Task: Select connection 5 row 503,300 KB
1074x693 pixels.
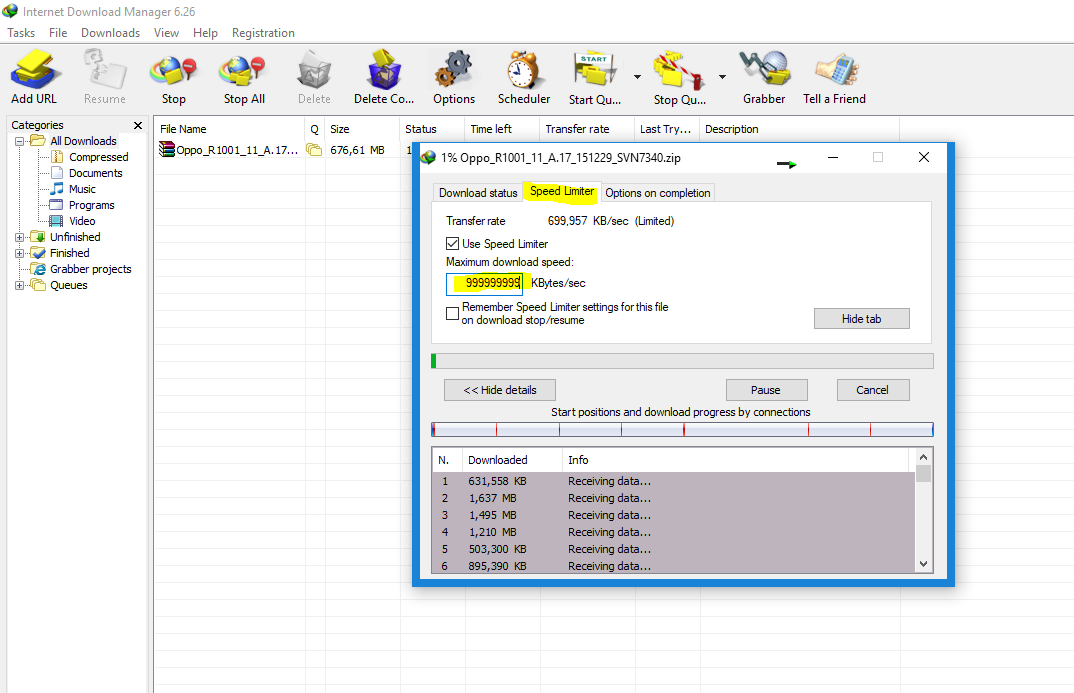Action: [673, 549]
